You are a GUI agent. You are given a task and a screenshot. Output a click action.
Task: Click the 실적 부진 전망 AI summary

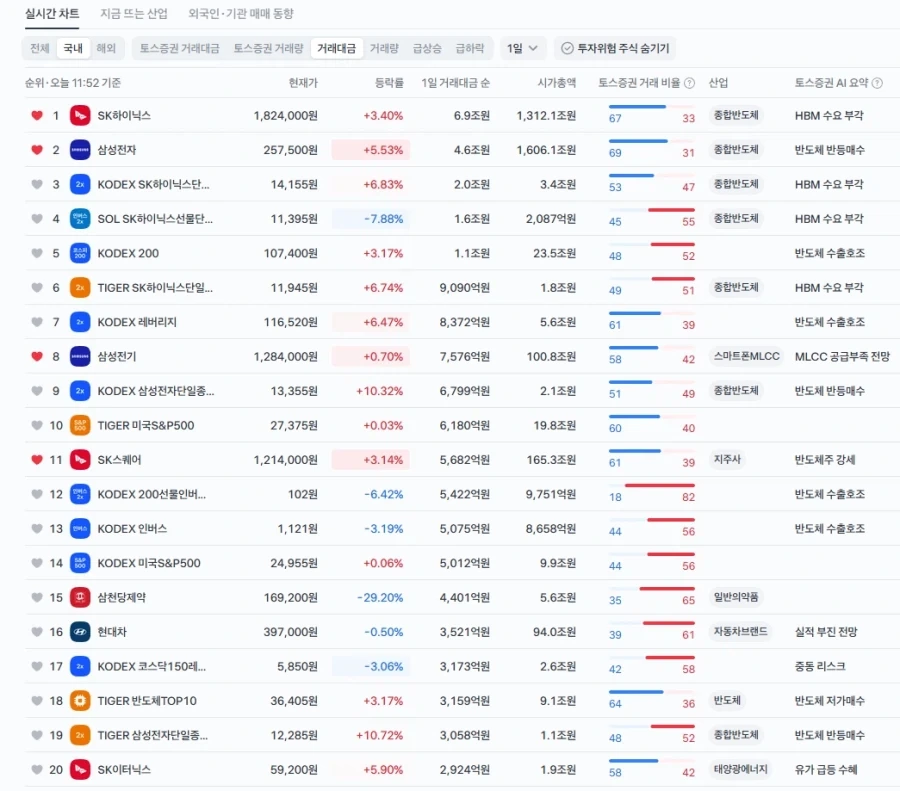pos(825,632)
